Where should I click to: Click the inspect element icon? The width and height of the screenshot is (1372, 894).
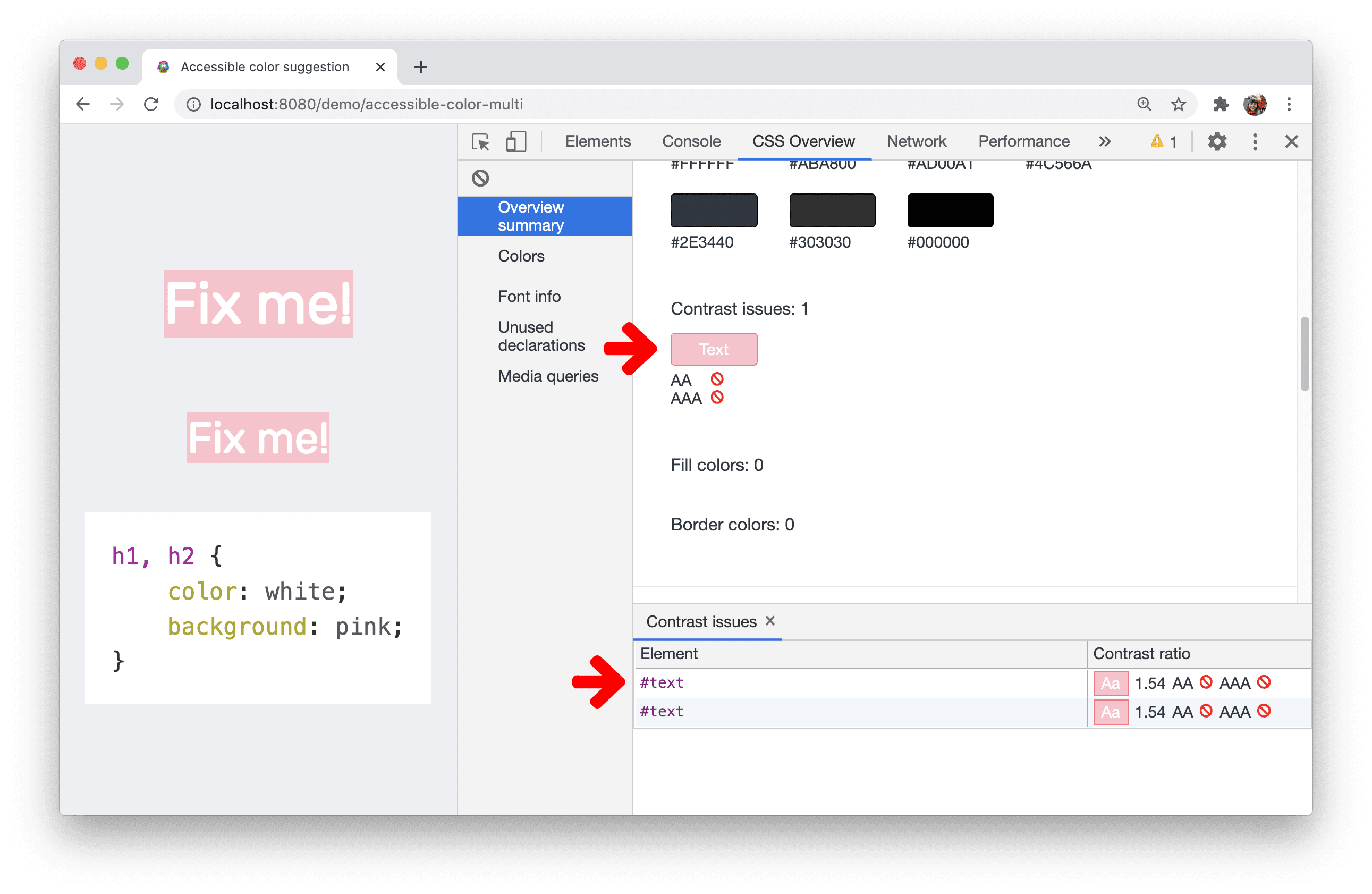point(483,140)
